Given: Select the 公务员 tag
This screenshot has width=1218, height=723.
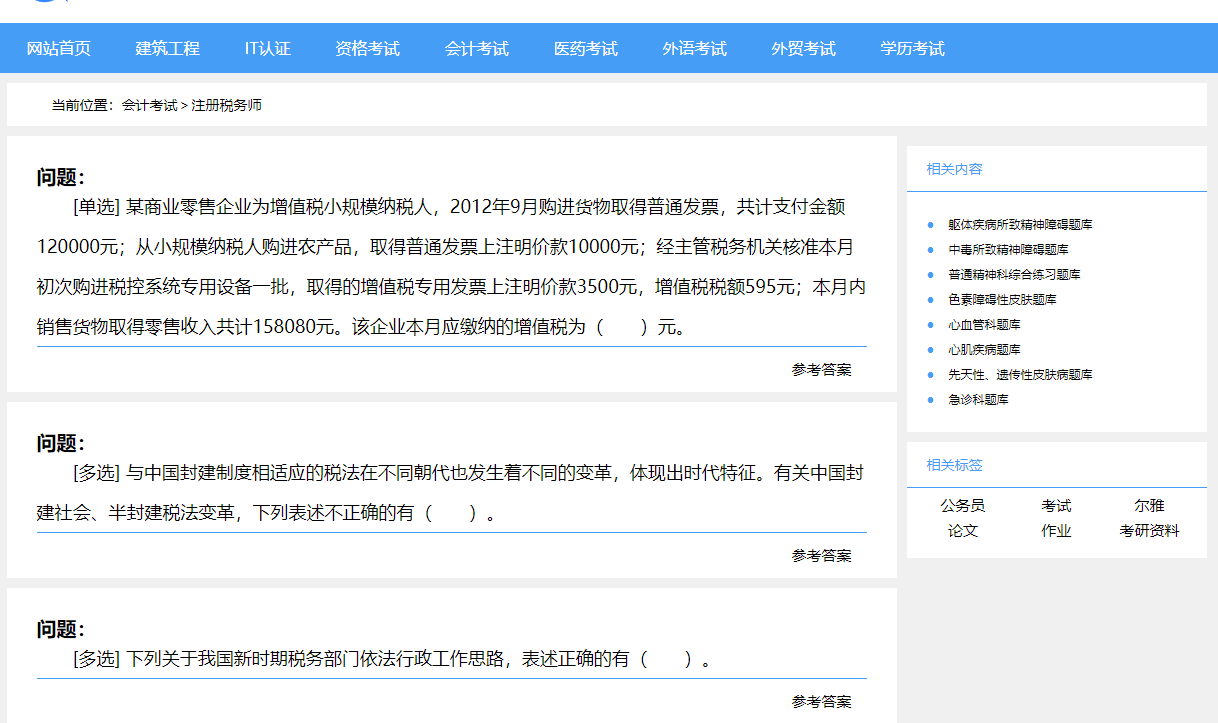Looking at the screenshot, I should point(963,506).
